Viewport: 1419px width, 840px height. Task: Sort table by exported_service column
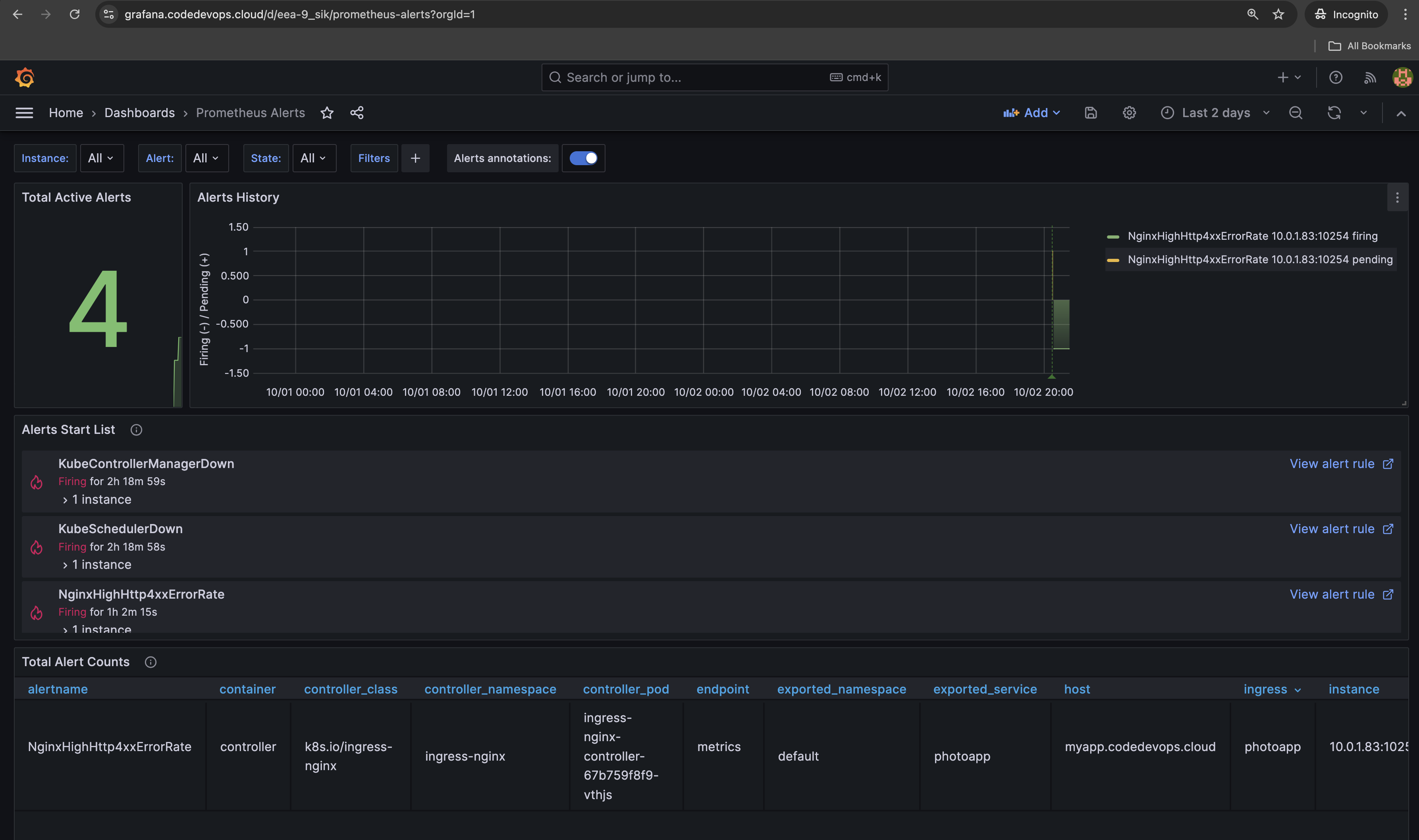pyautogui.click(x=985, y=690)
